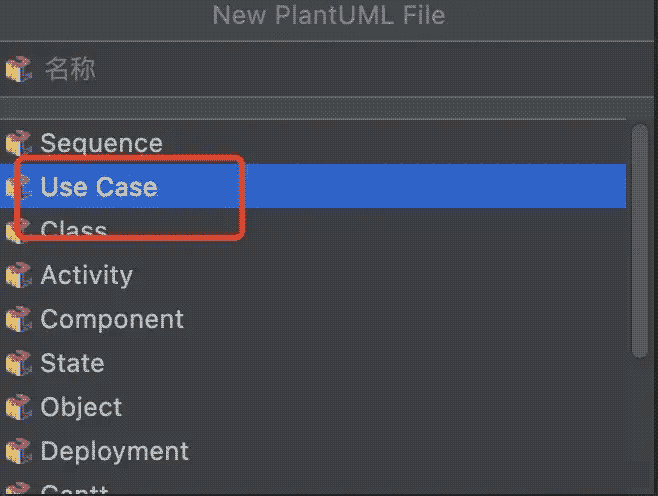Screen dimensions: 658x496
Task: Select the partially visible Gantt item
Action: (74, 490)
